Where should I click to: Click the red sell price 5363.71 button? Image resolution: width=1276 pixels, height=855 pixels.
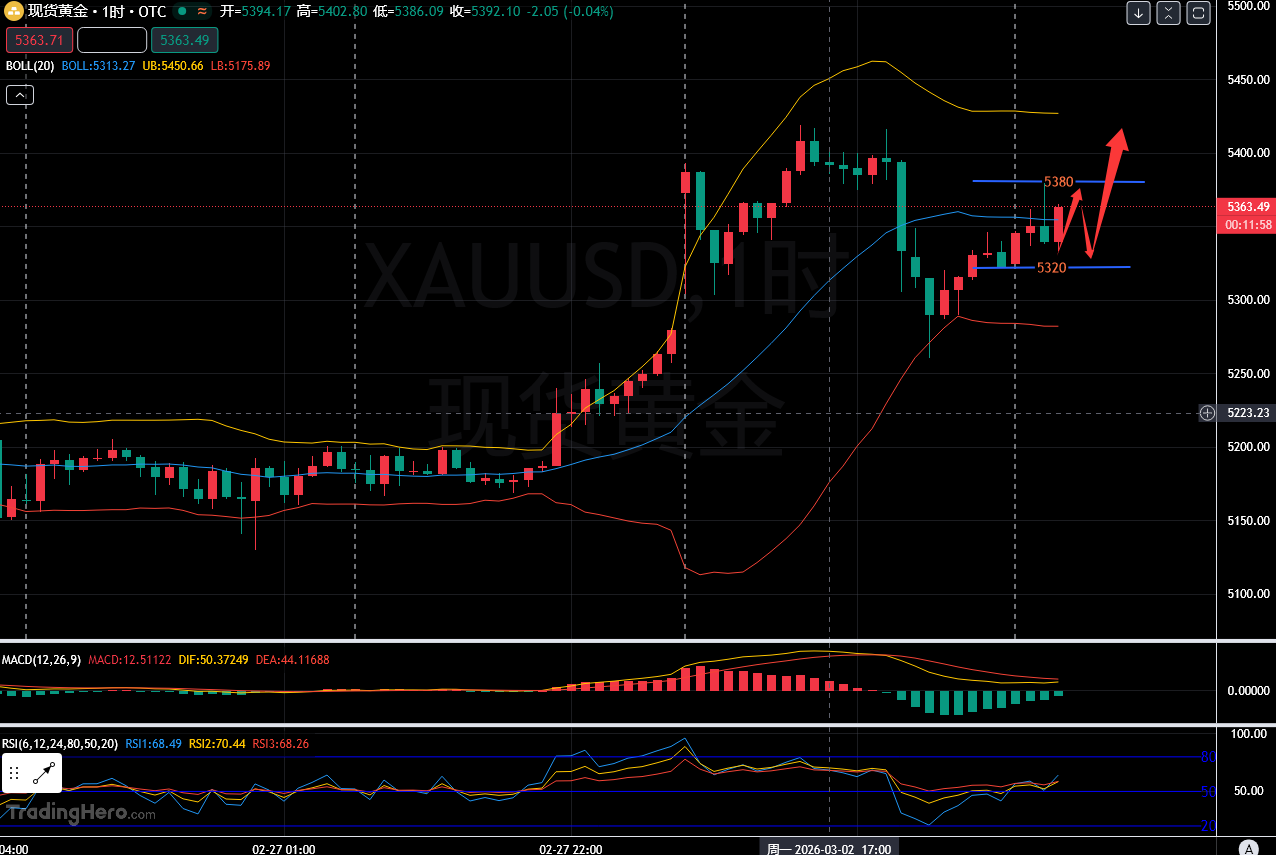[39, 40]
